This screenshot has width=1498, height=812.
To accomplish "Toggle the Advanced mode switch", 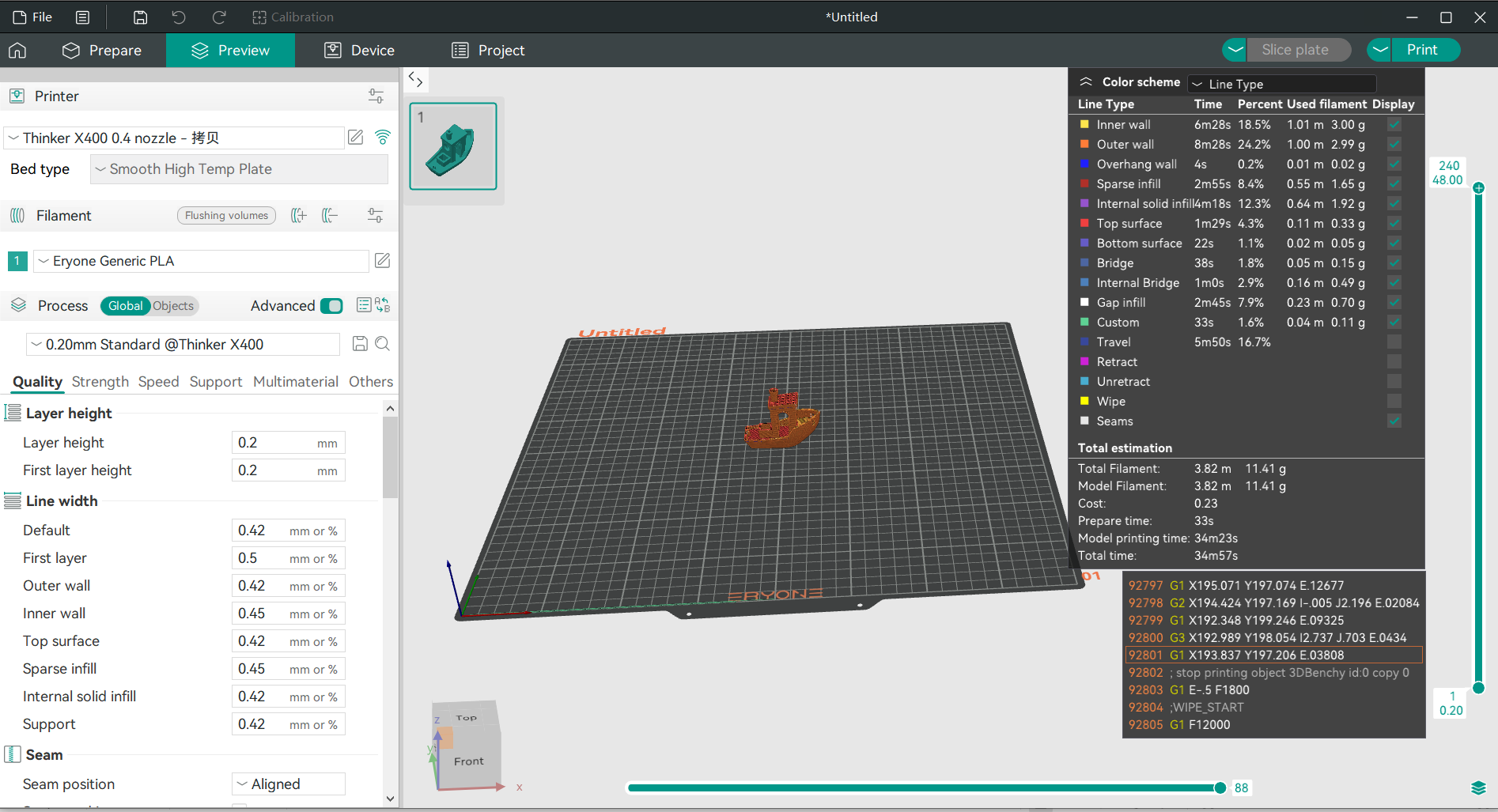I will click(x=331, y=306).
